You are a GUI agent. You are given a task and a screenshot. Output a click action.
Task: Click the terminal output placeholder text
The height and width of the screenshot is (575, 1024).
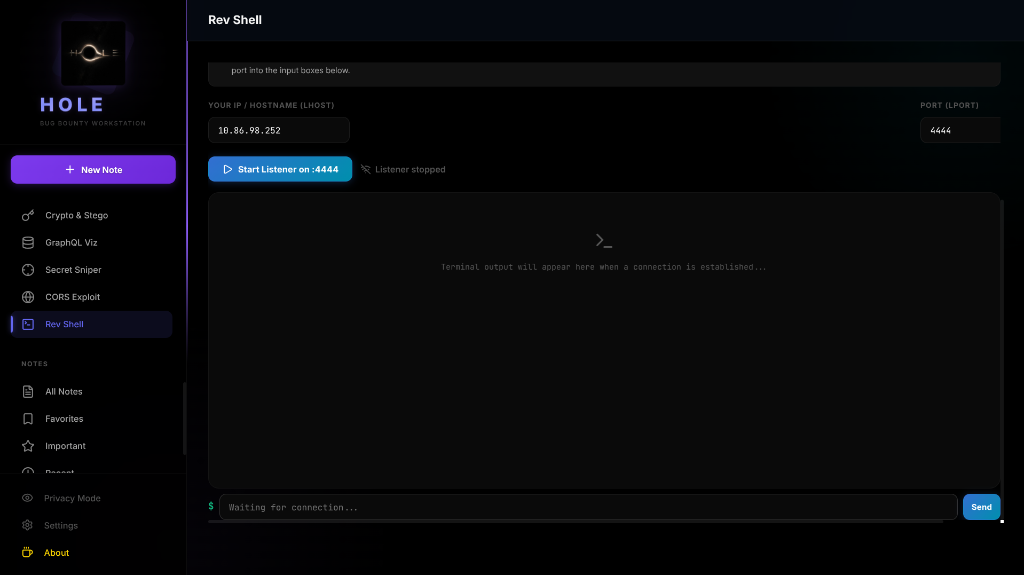click(603, 267)
